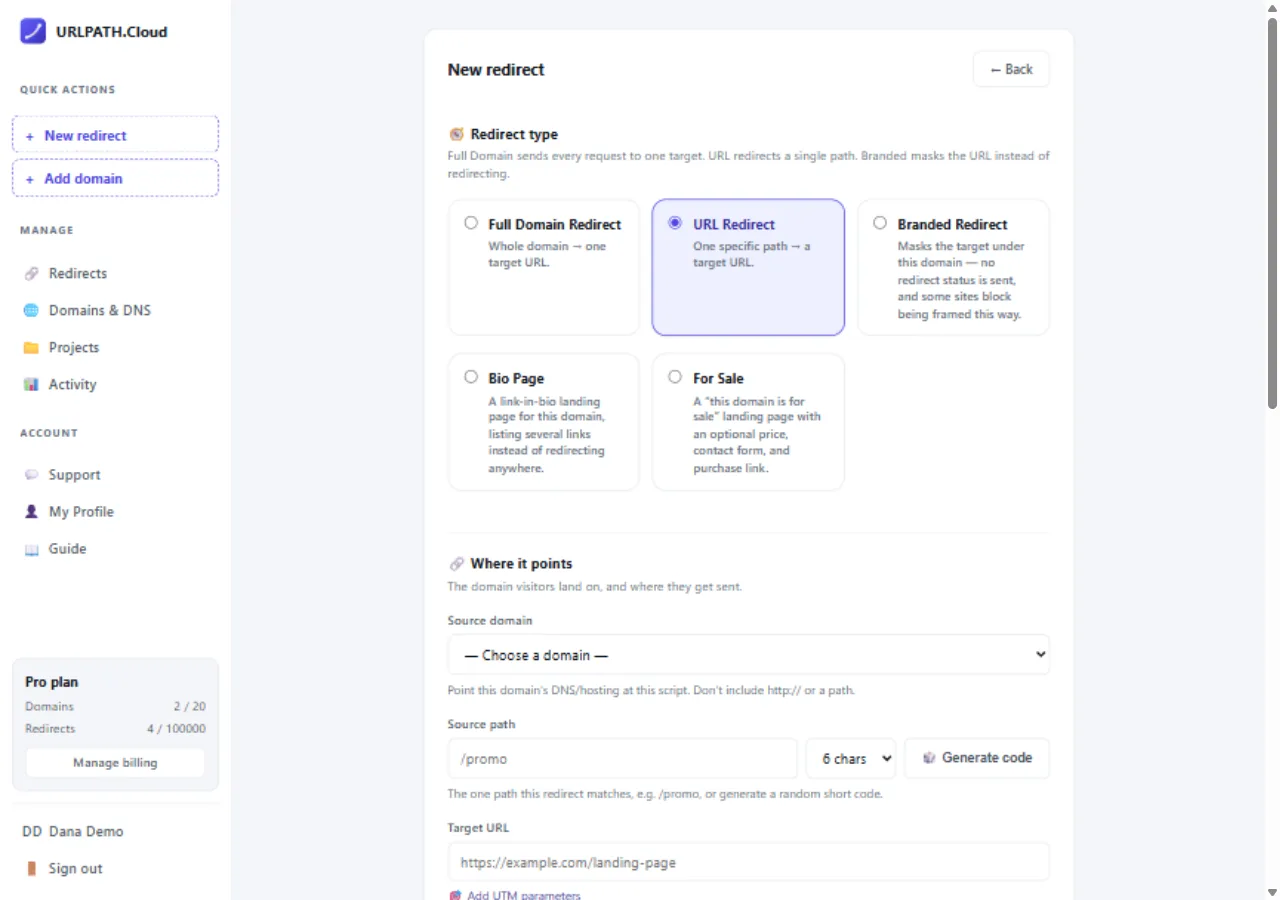
Task: Choose the Branded Redirect radio option
Action: [880, 223]
